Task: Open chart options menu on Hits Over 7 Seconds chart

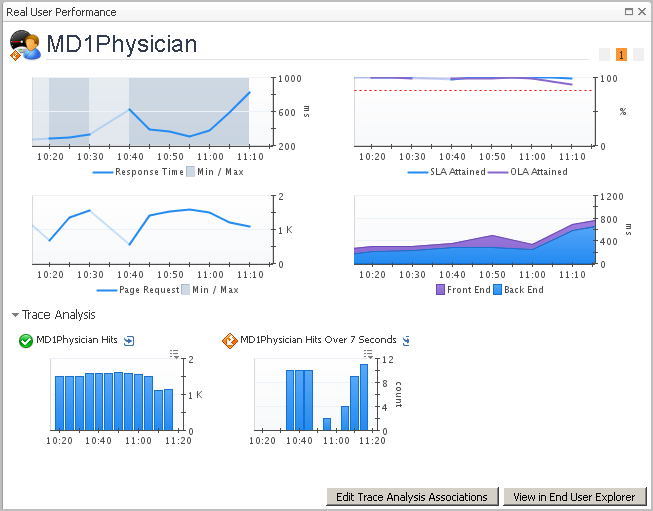Action: [x=368, y=354]
